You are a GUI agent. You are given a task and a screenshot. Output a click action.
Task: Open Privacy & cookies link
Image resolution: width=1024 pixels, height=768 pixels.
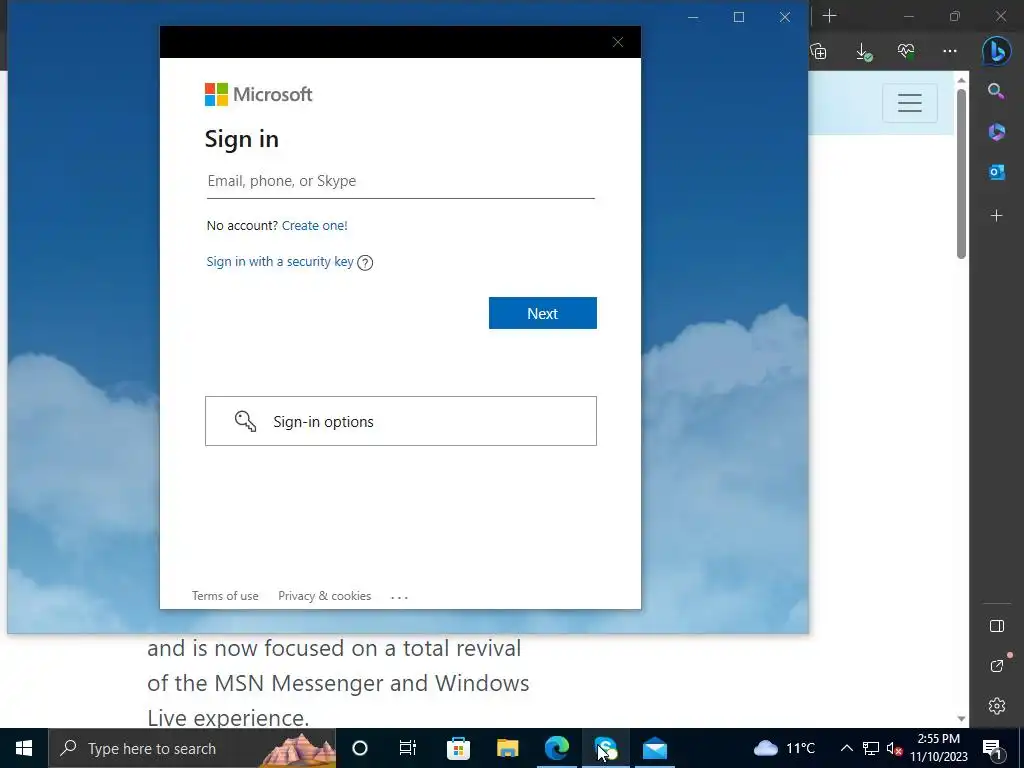[325, 596]
